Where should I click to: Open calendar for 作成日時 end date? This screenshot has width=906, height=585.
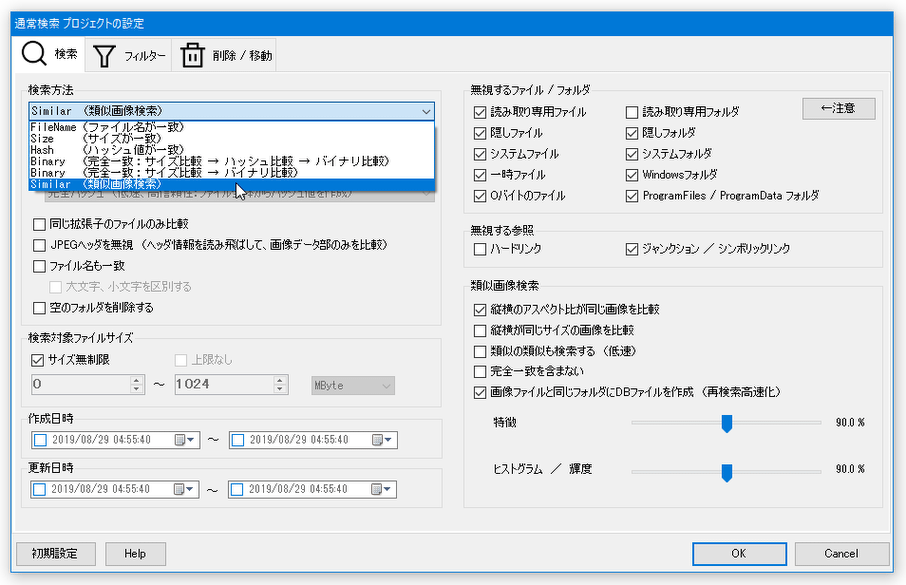coord(383,440)
